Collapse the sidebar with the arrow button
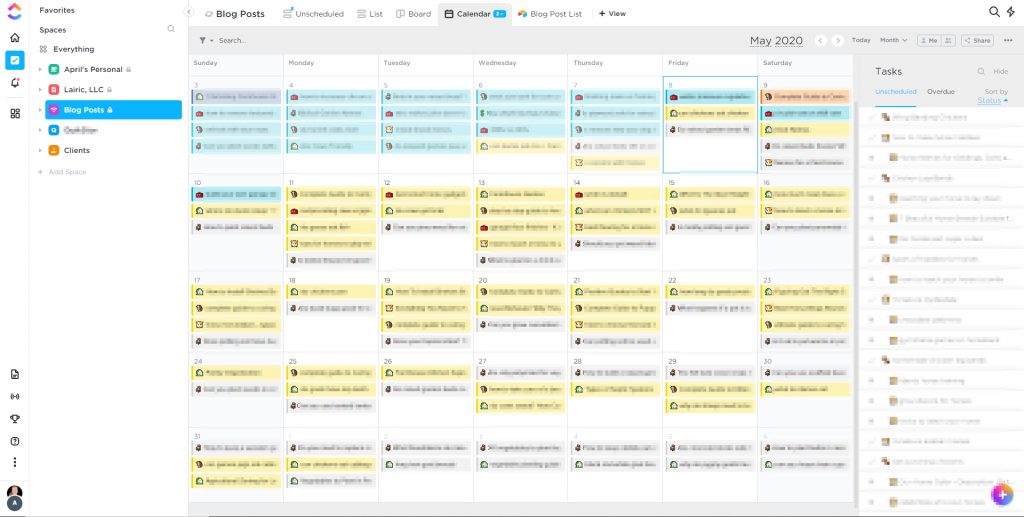Screen dimensions: 1024x517 [x=189, y=12]
